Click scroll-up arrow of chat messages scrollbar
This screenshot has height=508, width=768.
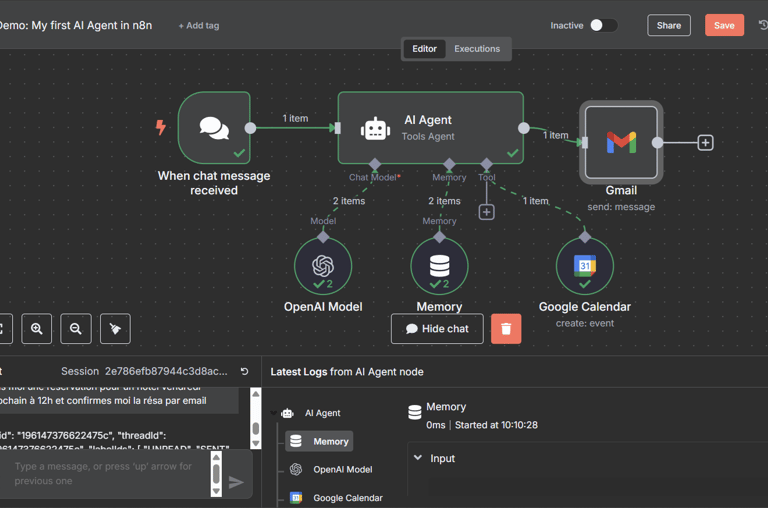click(256, 393)
